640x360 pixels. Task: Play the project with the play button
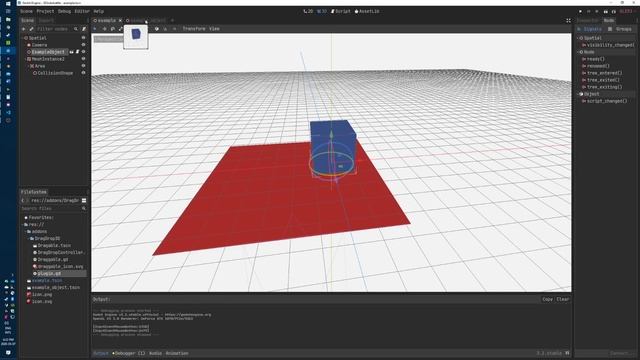tap(580, 11)
